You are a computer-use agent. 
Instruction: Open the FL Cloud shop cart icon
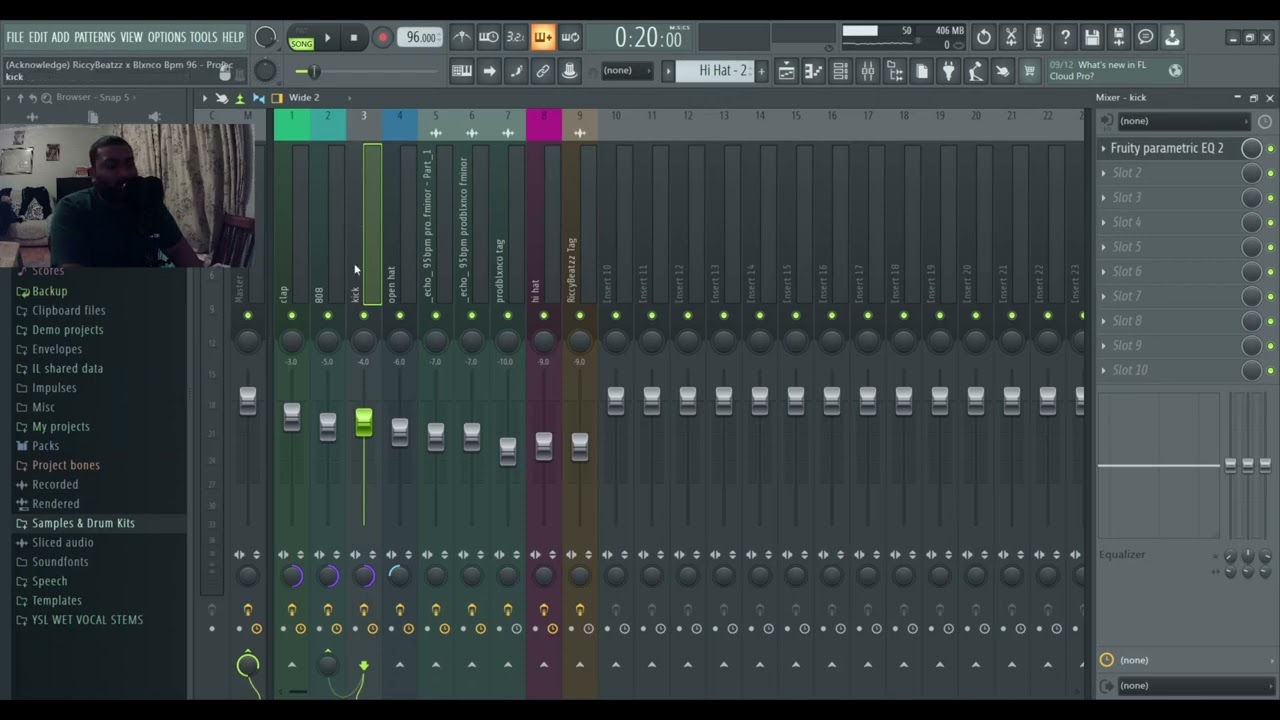click(x=1029, y=71)
